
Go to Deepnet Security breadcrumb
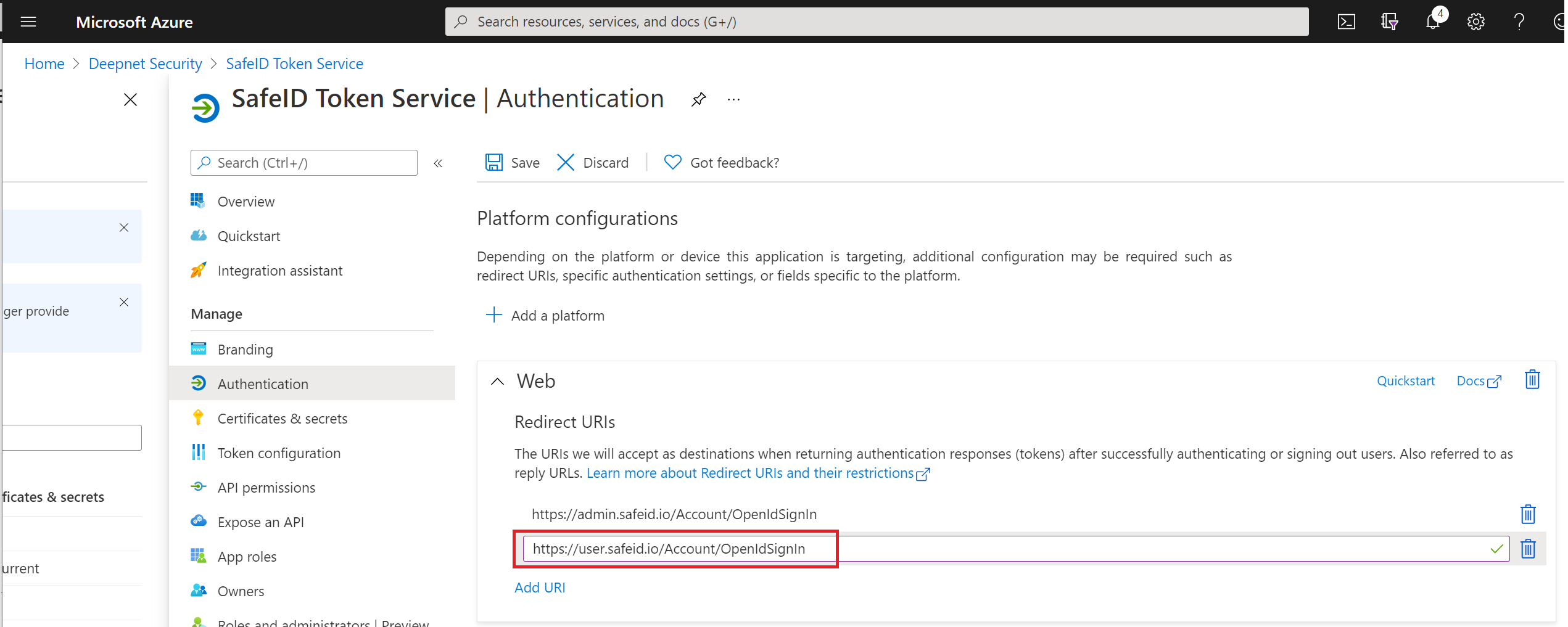coord(145,64)
